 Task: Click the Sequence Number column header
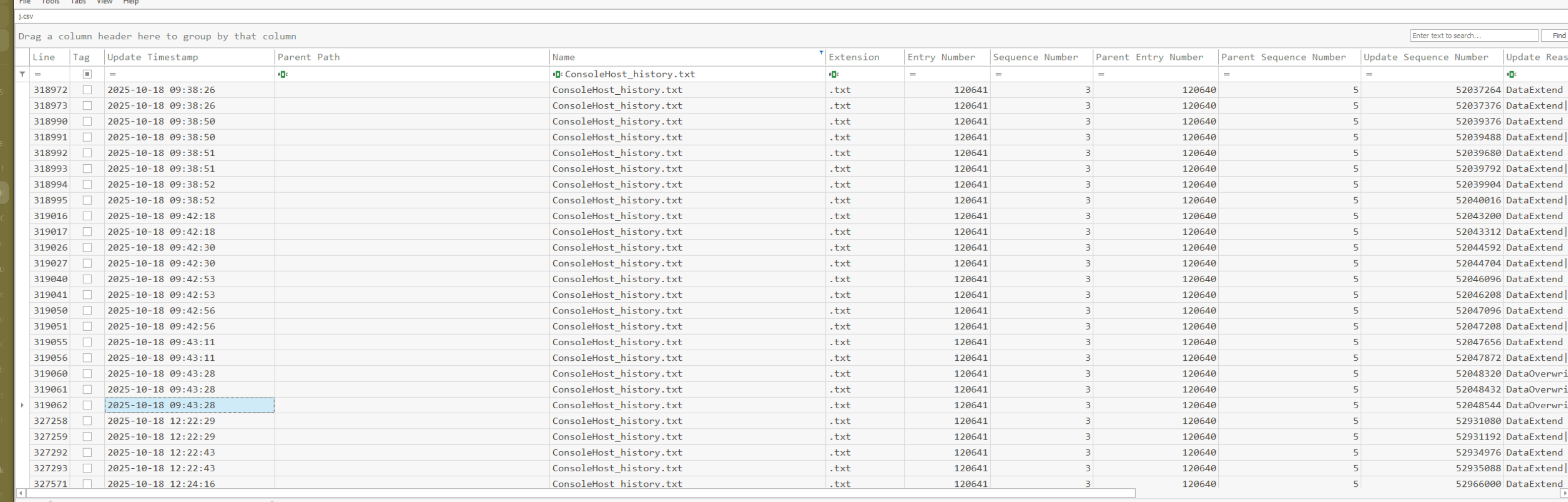coord(1041,57)
